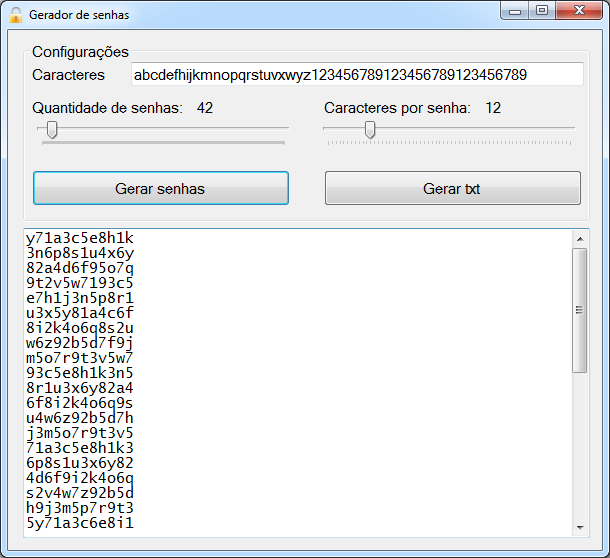
Task: Click the Caracteres por senha slider thumb
Action: coord(370,130)
